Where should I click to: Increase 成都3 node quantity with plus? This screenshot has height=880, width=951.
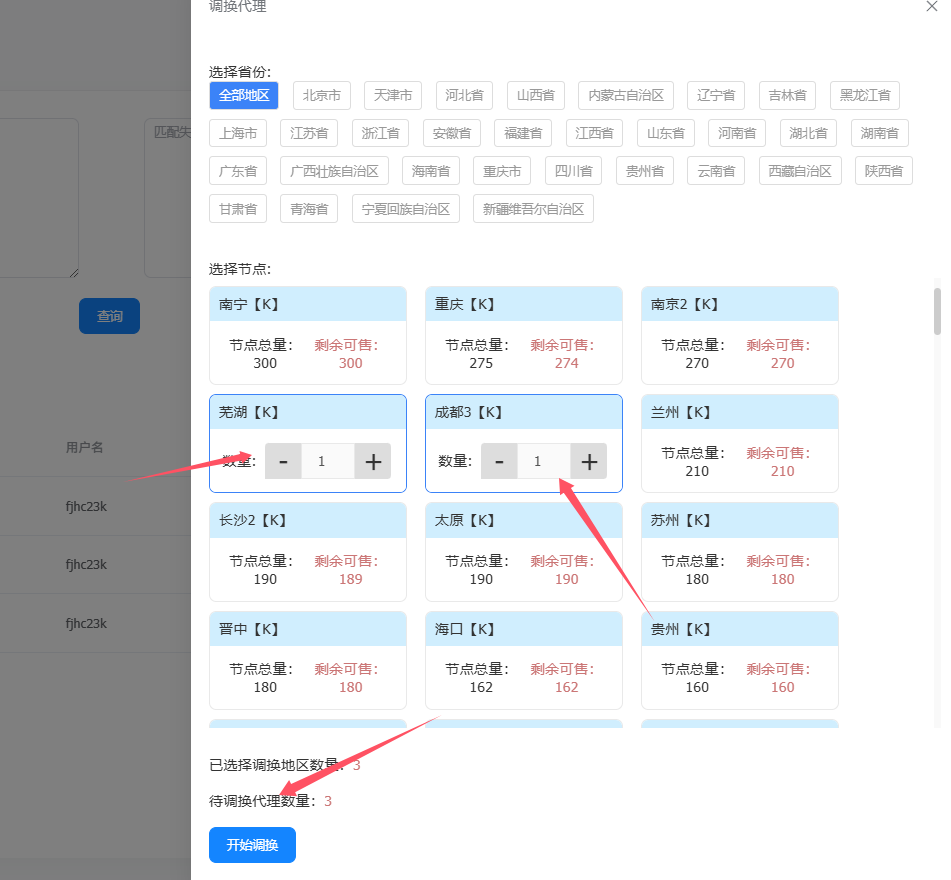click(589, 461)
